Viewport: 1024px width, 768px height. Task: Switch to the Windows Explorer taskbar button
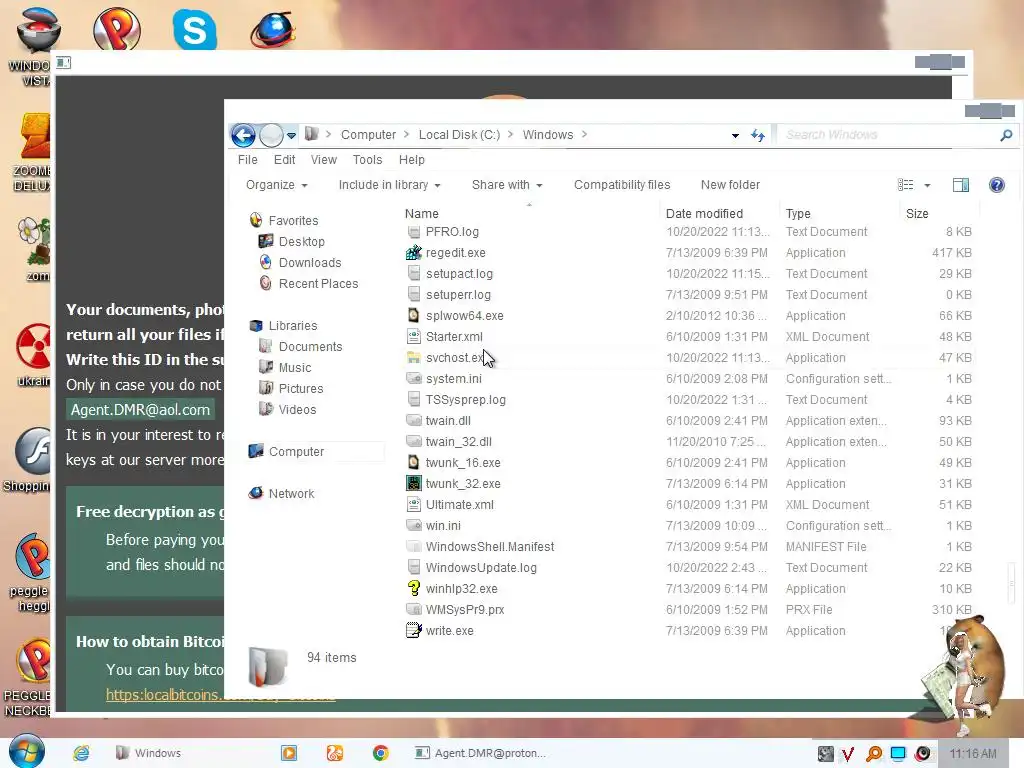coord(148,753)
